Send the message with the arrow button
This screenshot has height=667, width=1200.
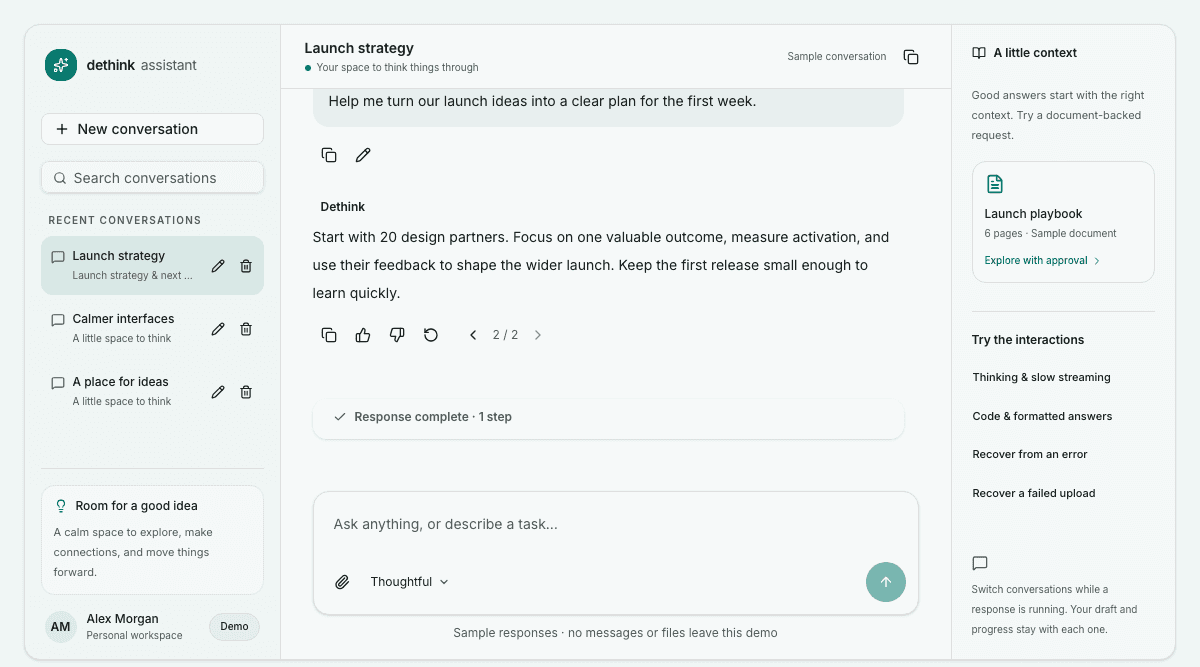click(886, 582)
